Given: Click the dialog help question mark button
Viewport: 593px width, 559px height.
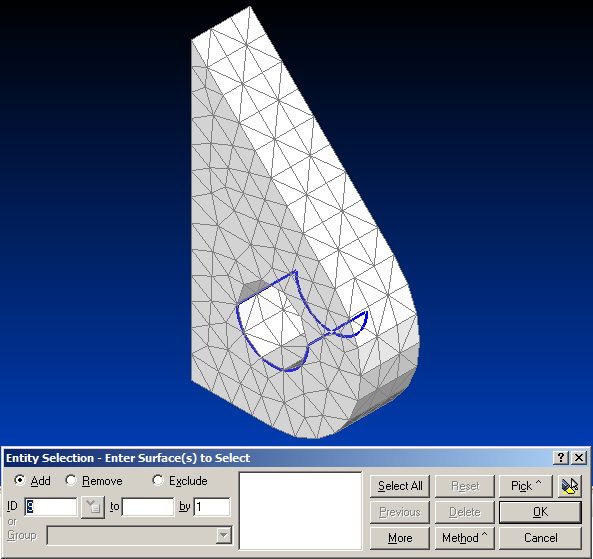Looking at the screenshot, I should pos(561,458).
